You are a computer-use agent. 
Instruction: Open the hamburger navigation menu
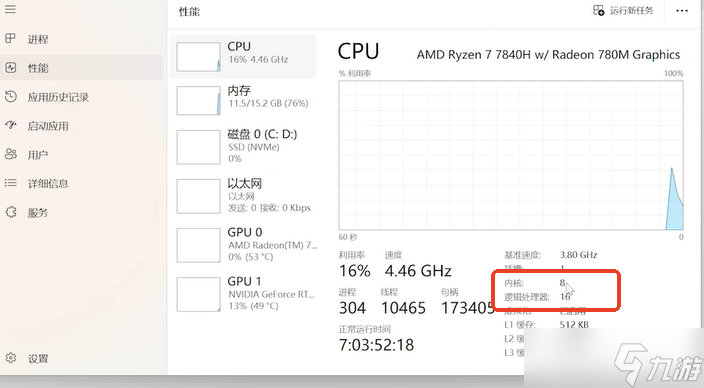tap(10, 9)
